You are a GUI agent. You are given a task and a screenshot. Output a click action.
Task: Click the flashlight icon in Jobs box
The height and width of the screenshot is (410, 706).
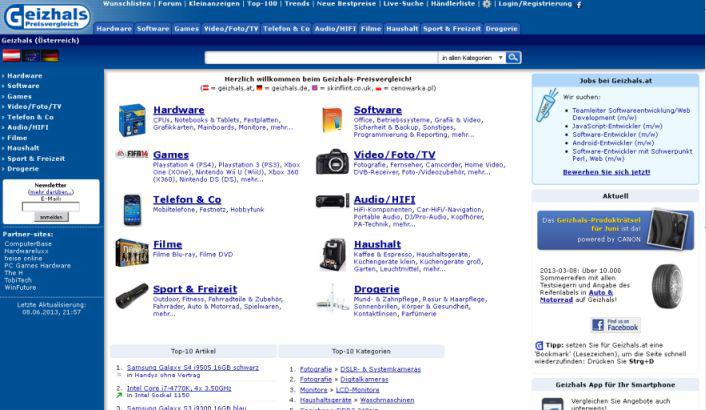[x=547, y=105]
